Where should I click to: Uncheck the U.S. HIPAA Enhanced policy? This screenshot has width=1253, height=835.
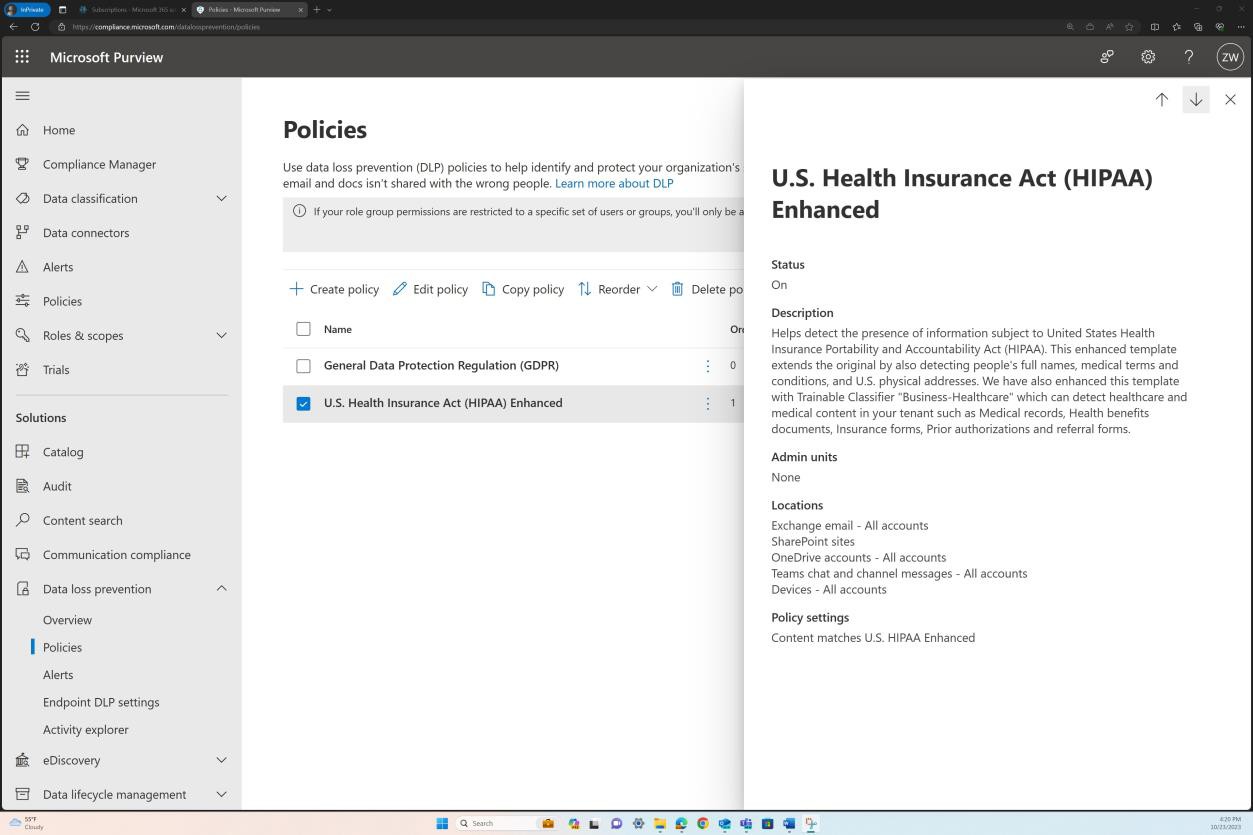pyautogui.click(x=304, y=402)
